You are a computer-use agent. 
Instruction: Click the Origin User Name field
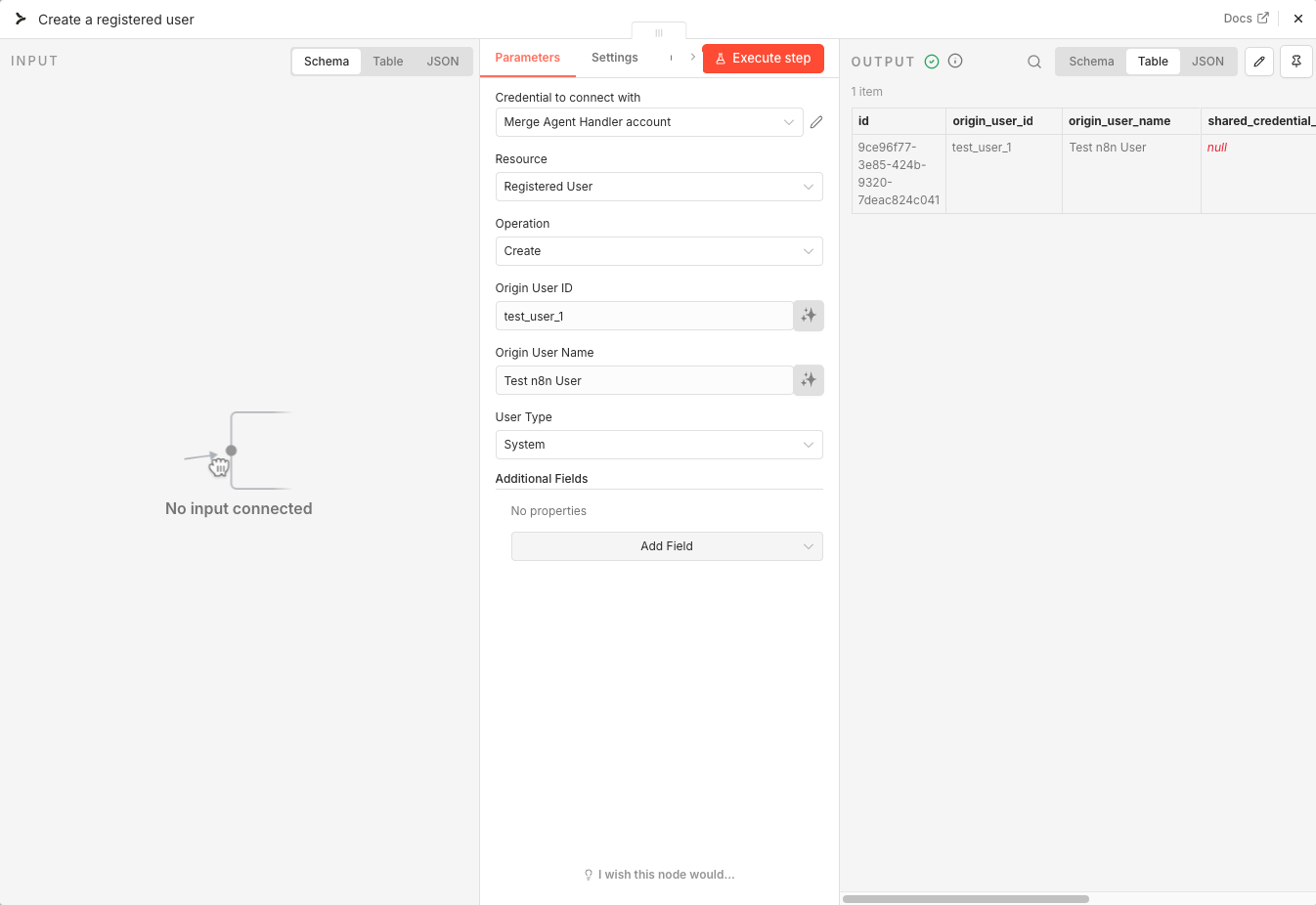point(644,380)
